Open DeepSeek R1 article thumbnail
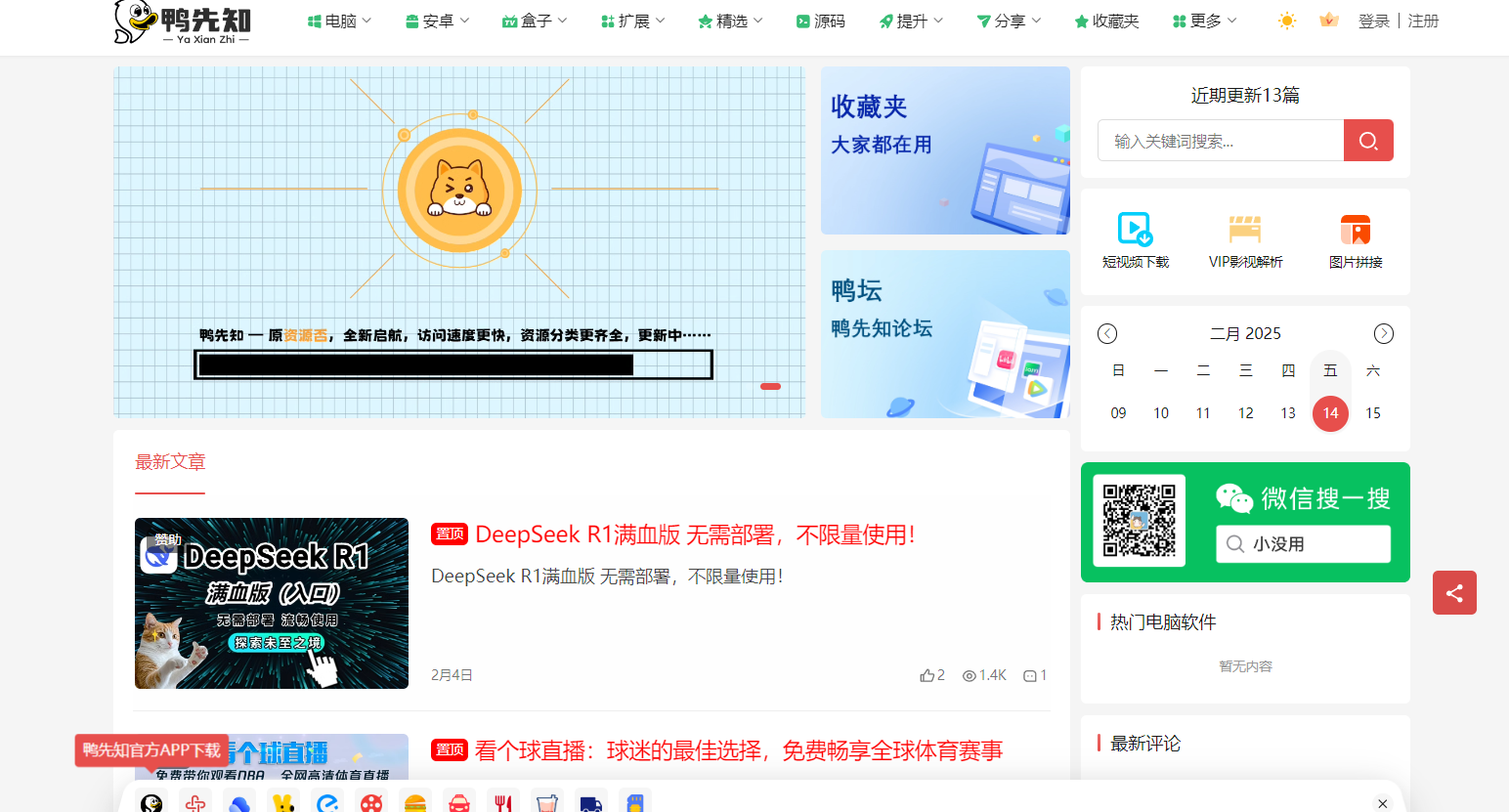The image size is (1509, 812). pyautogui.click(x=272, y=603)
